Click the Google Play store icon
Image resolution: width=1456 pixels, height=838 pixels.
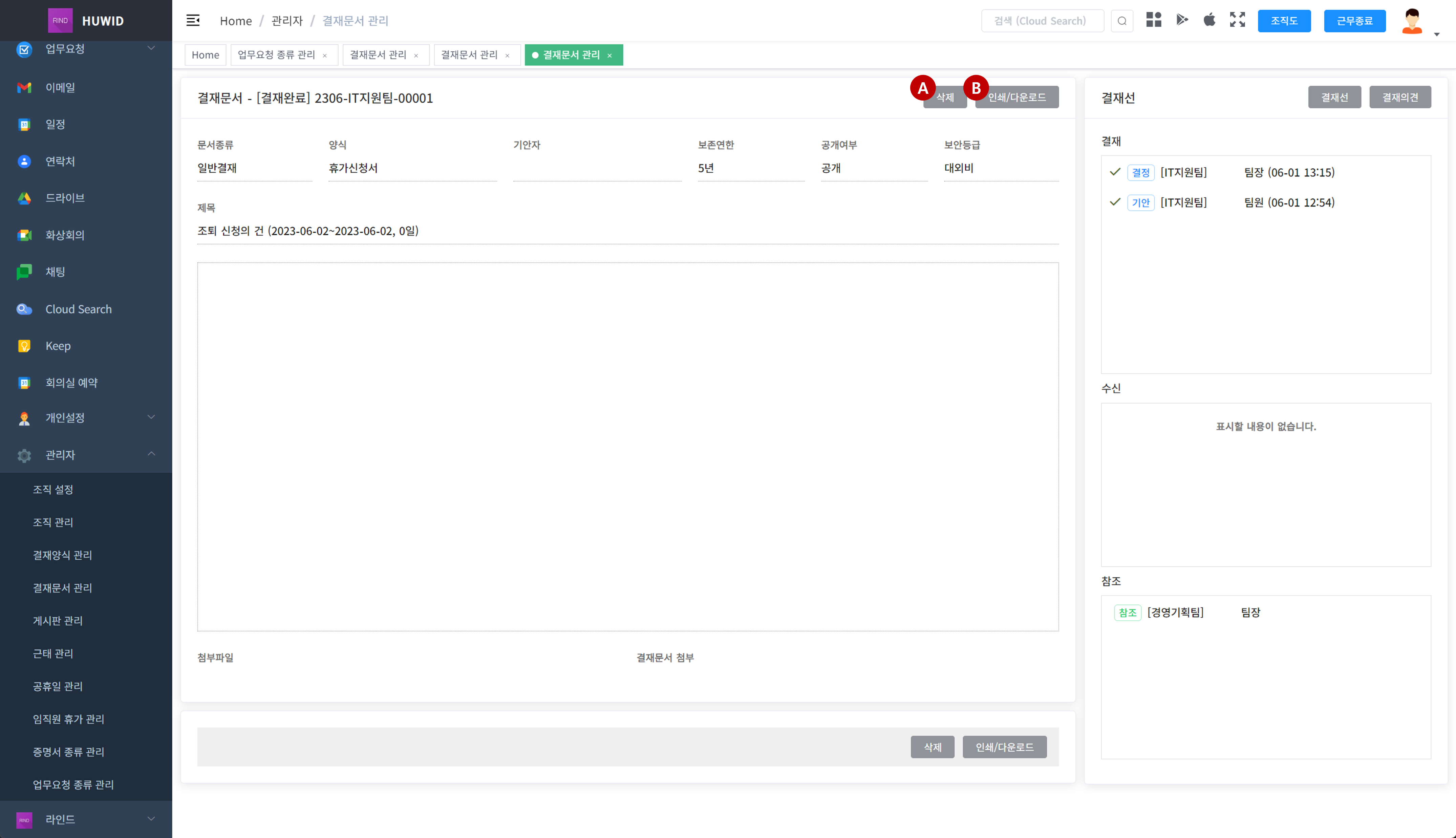(1181, 20)
